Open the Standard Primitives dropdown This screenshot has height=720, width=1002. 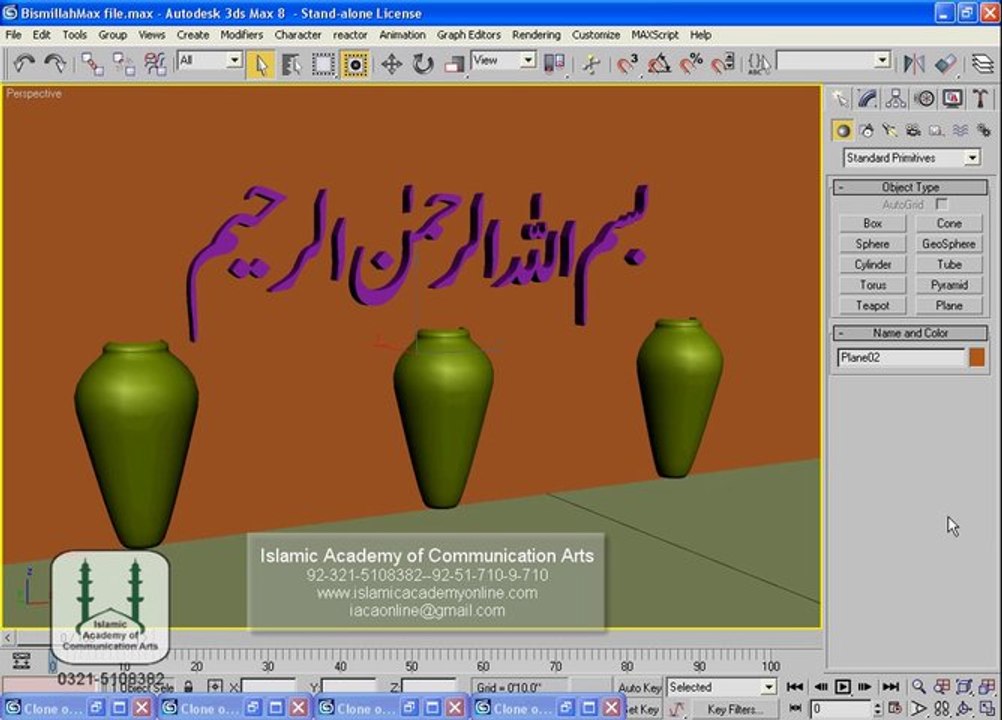coord(912,158)
